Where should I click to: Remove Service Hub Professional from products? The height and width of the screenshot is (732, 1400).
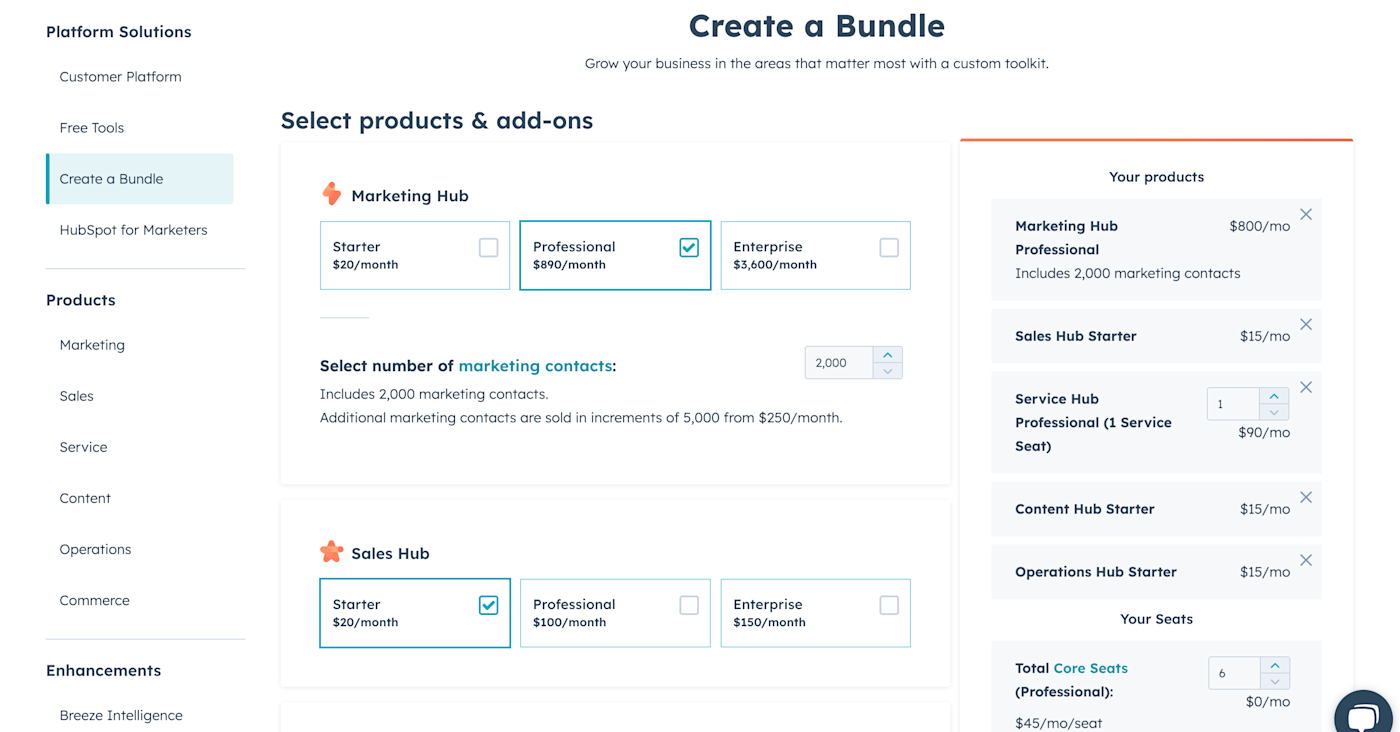click(x=1306, y=388)
